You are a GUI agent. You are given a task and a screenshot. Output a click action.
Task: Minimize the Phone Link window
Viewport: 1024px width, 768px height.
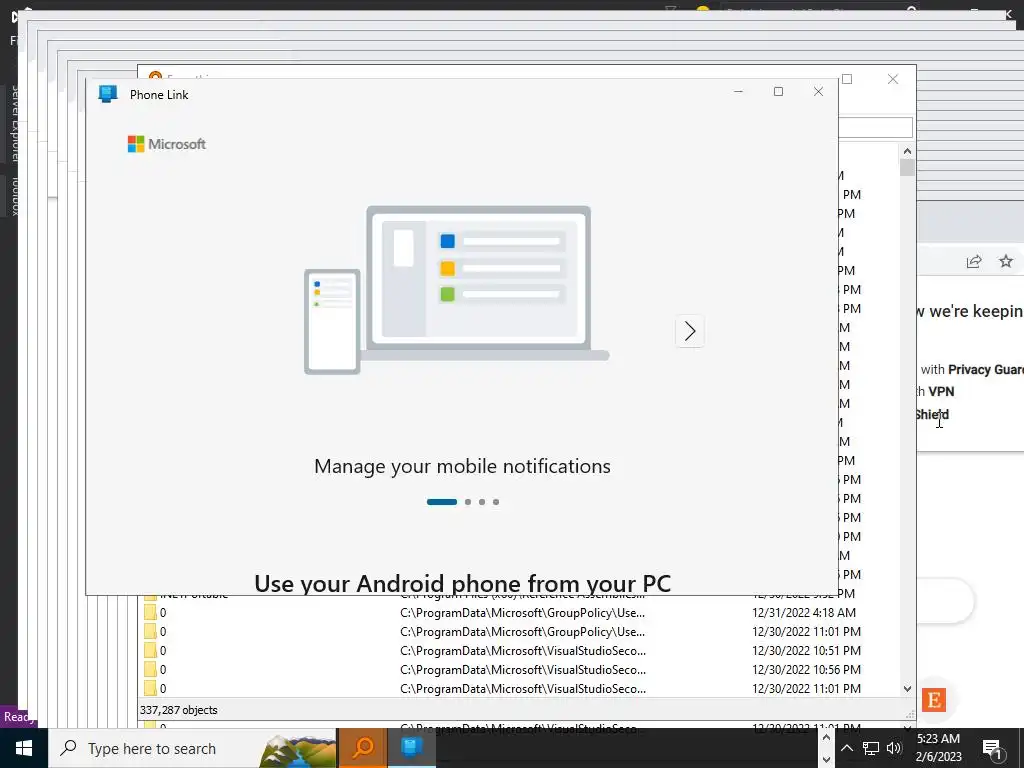pyautogui.click(x=738, y=91)
